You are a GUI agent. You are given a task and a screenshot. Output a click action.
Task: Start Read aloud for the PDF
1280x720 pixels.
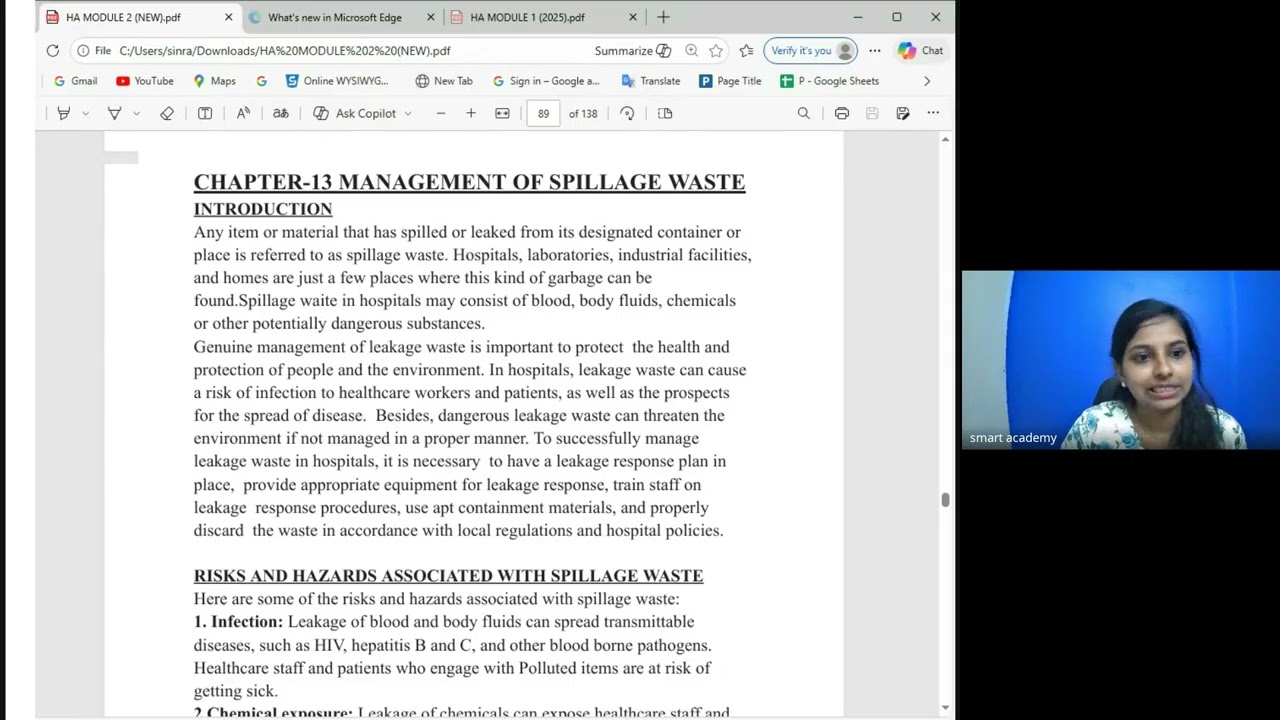coord(243,113)
